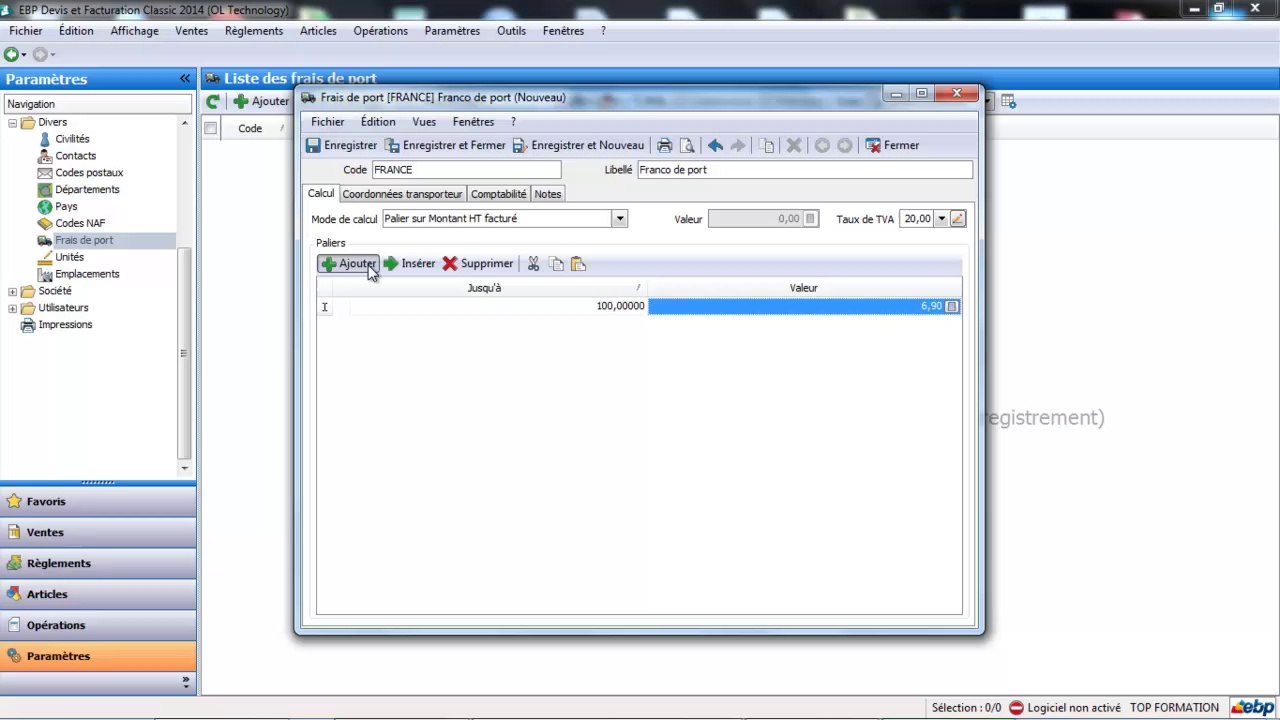This screenshot has width=1280, height=720.
Task: Click Enregistrer et Fermer in dialog toolbar
Action: 445,145
